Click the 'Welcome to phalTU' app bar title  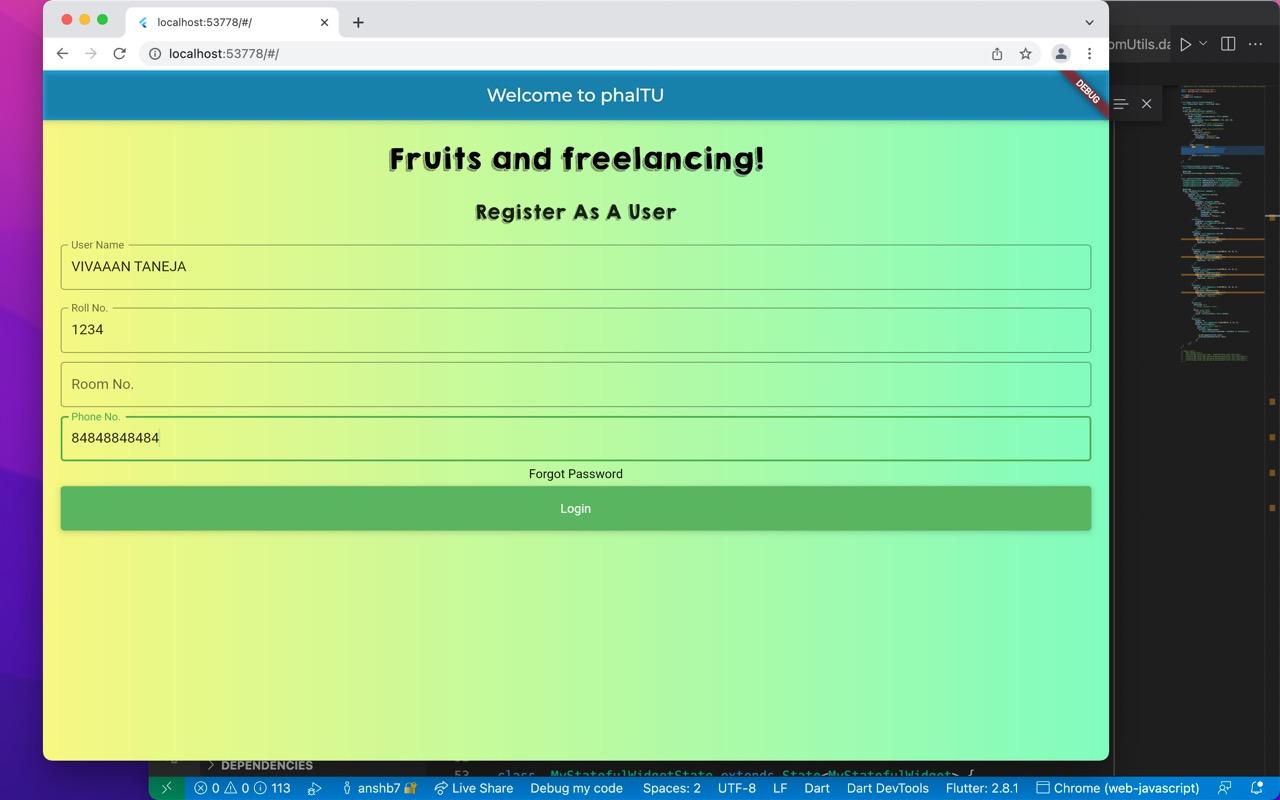click(x=575, y=95)
